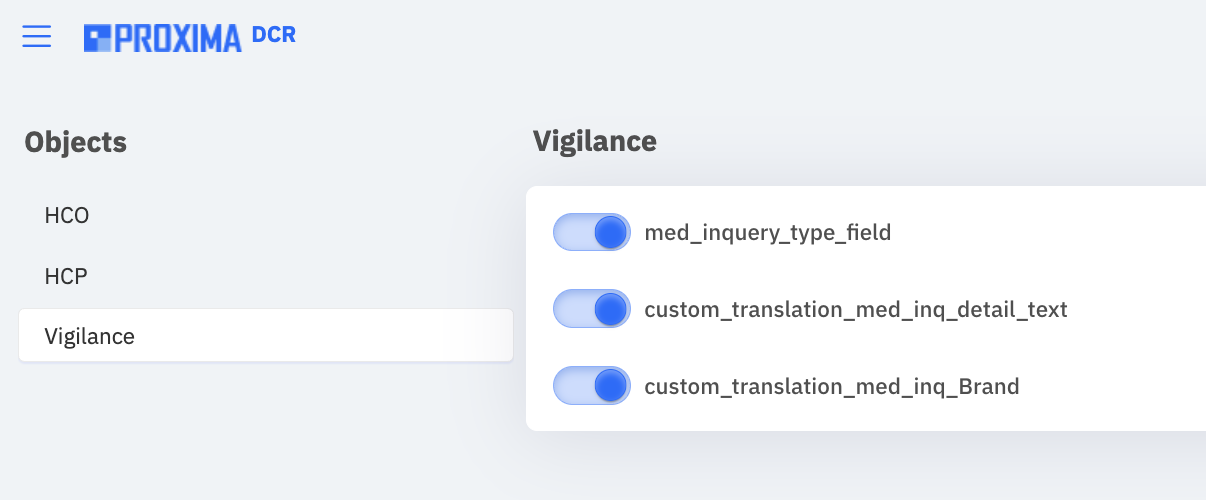Disable the med_inquery_type_field toggle

pos(592,232)
